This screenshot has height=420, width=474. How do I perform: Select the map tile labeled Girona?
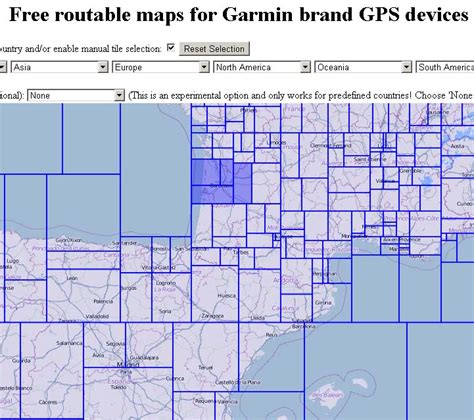tap(332, 303)
